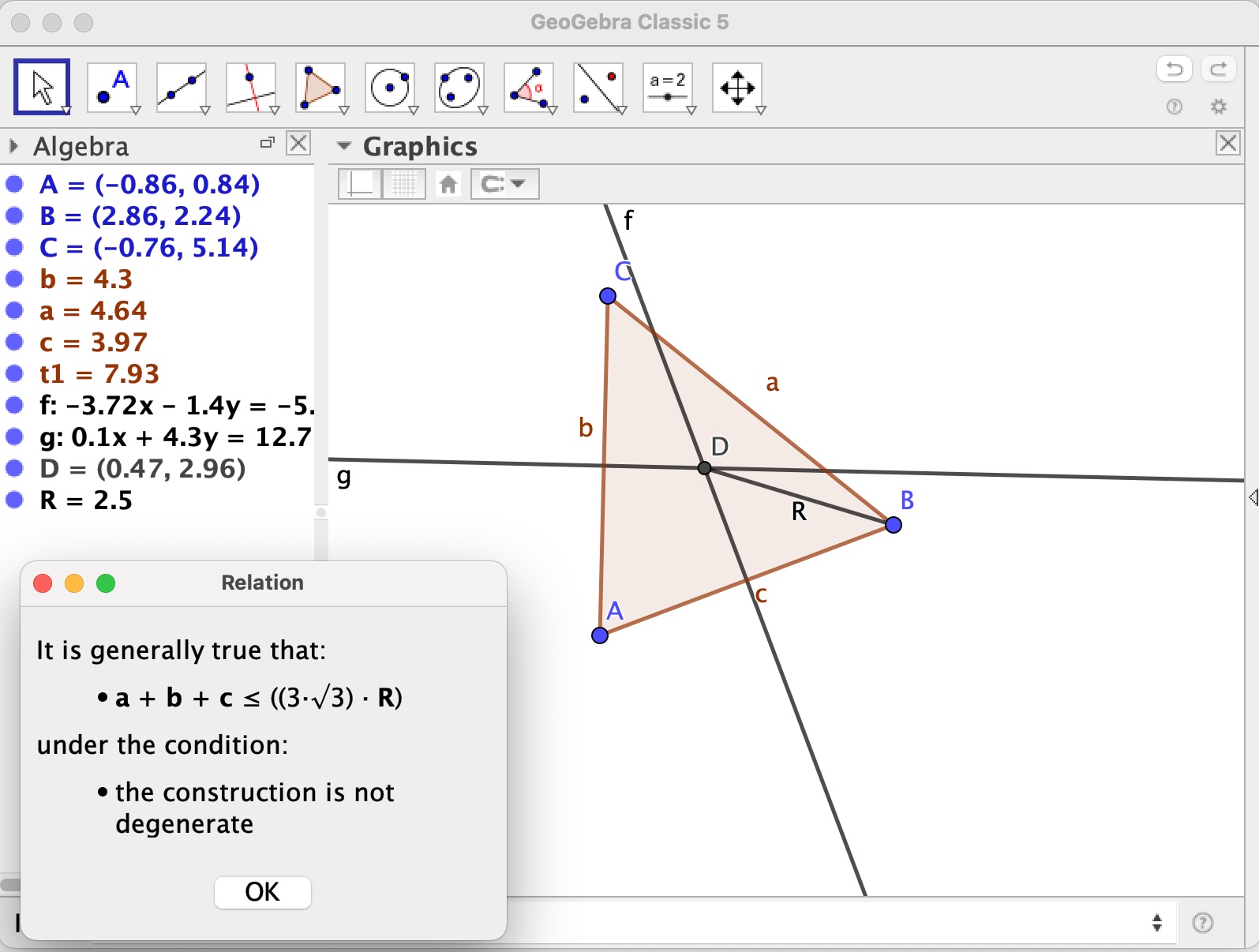Toggle visibility of line g
Viewport: 1259px width, 952px height.
[x=14, y=437]
